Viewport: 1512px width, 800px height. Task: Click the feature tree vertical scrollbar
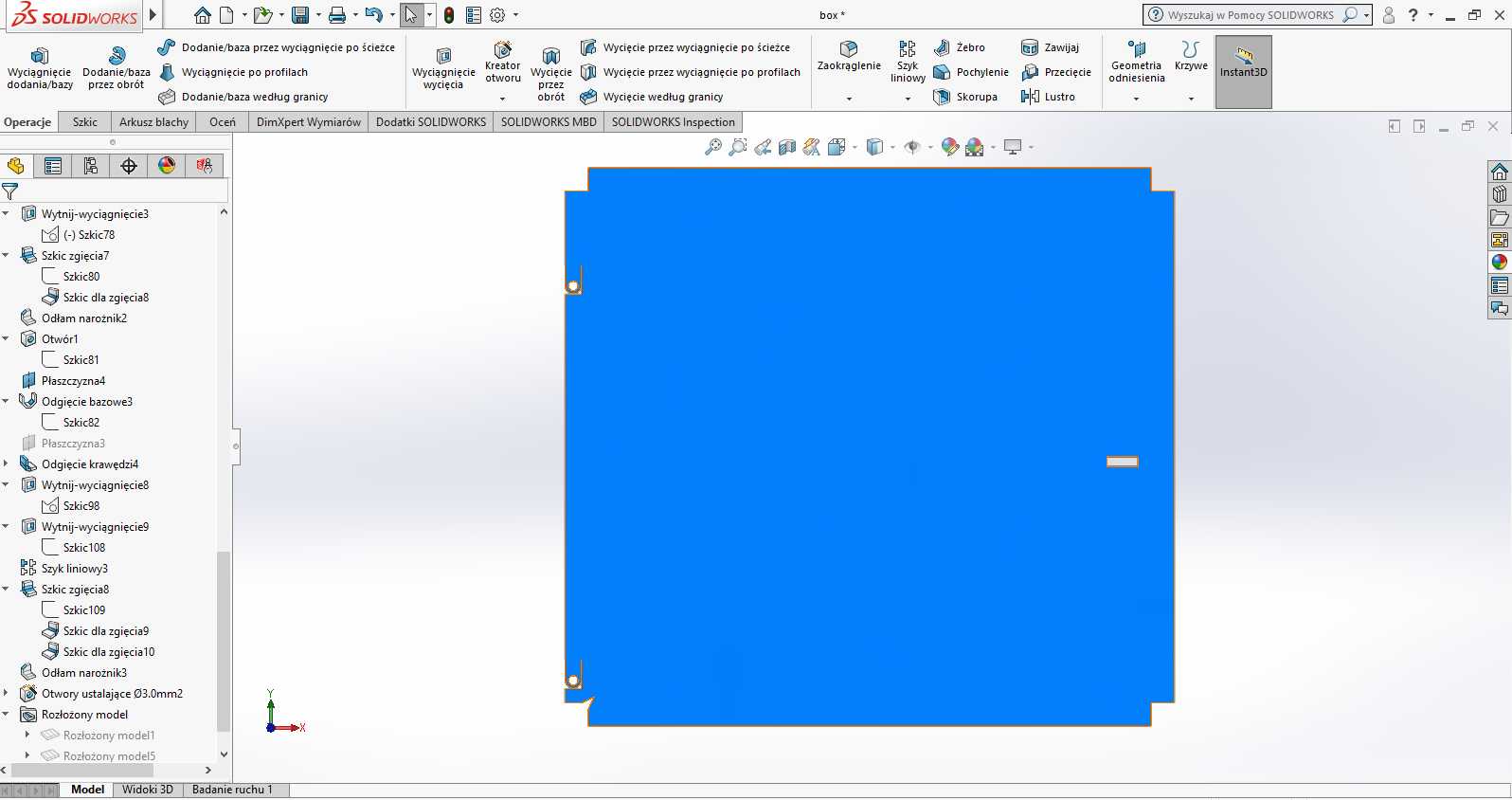click(x=224, y=642)
